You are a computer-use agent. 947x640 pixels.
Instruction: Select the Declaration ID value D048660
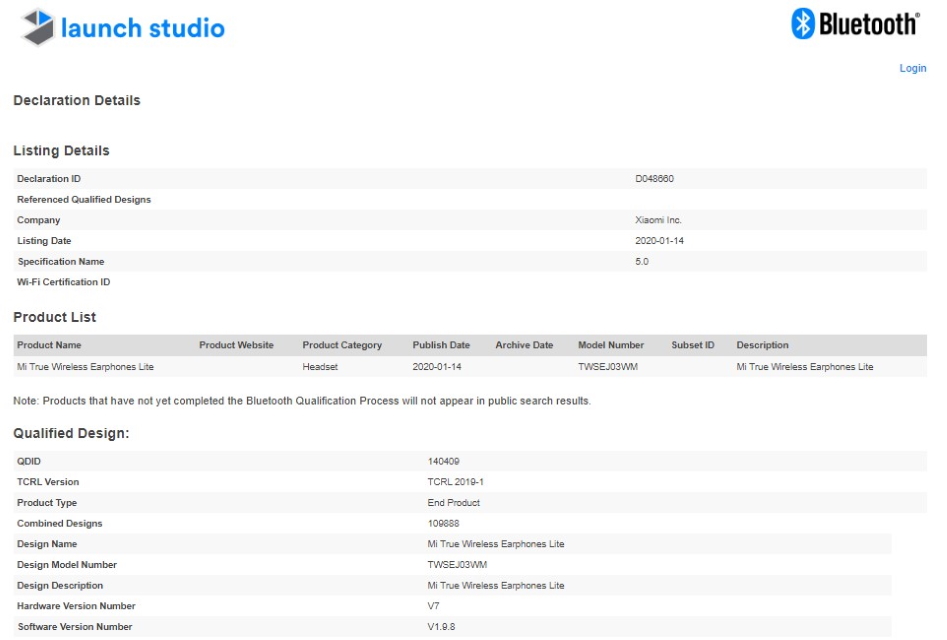point(658,179)
